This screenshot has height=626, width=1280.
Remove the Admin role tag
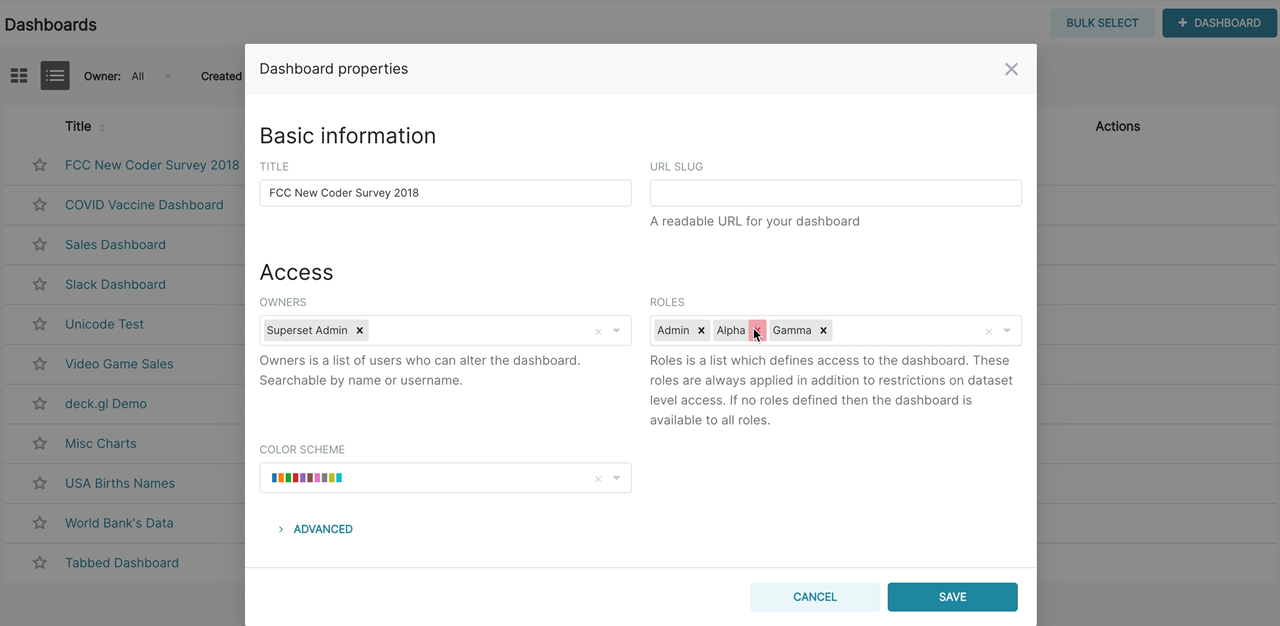click(x=701, y=330)
